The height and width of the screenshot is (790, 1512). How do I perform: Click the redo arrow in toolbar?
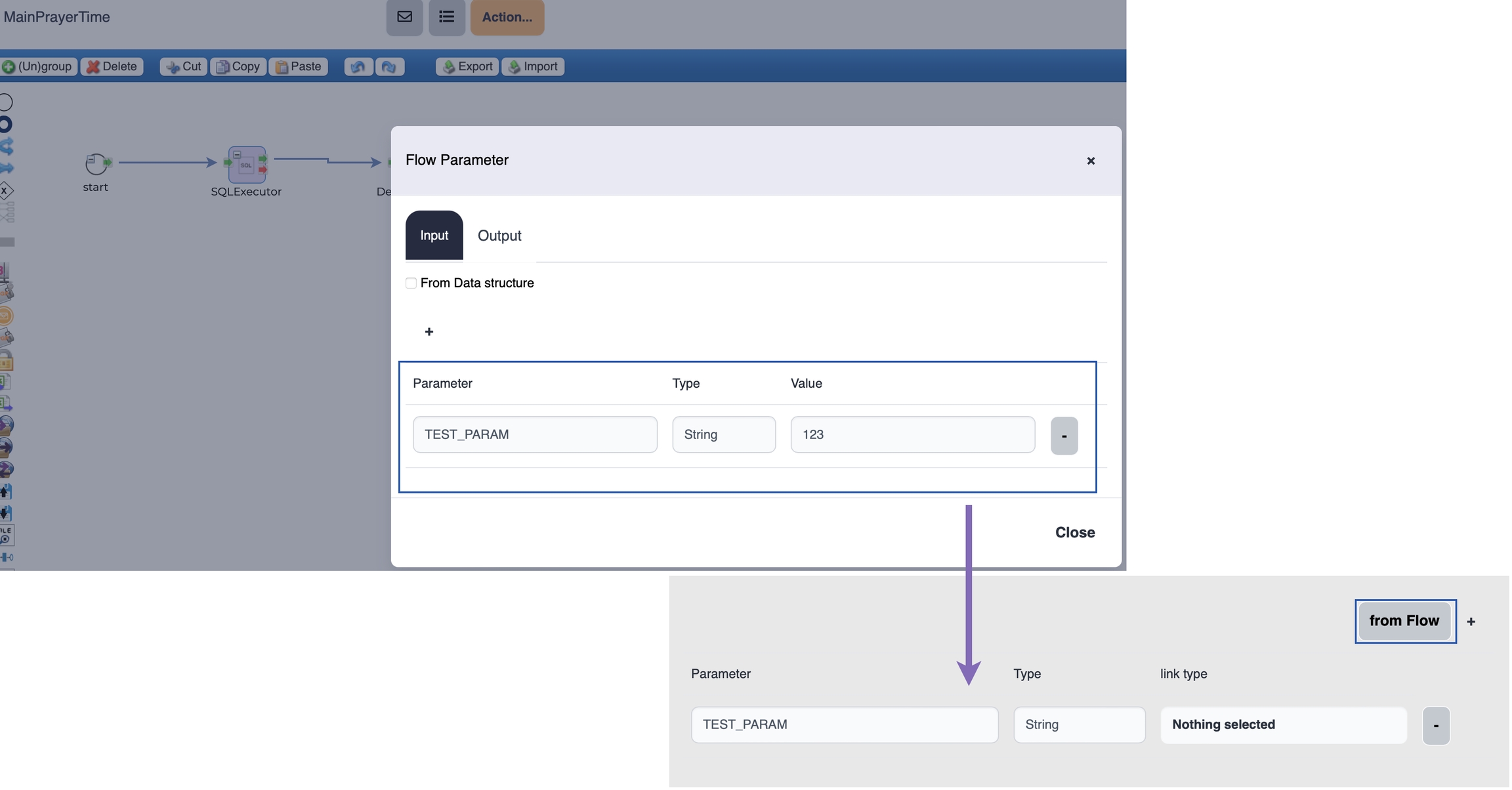click(389, 67)
